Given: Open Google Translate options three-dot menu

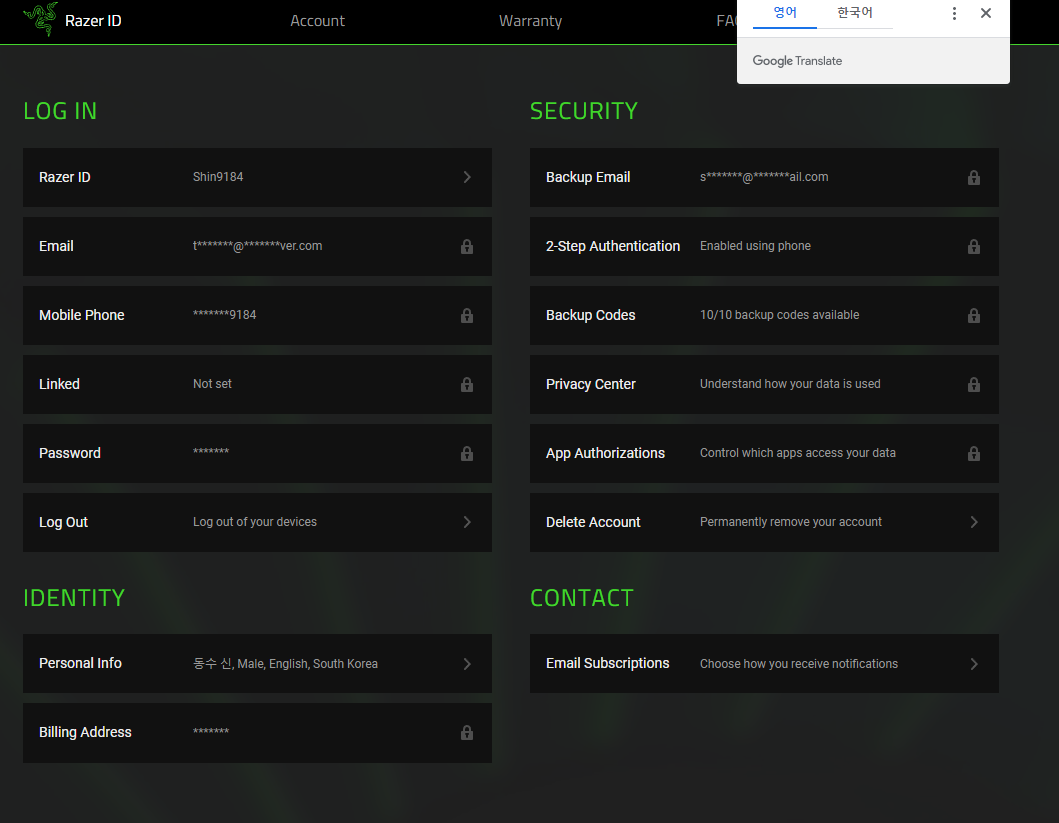Looking at the screenshot, I should pos(954,14).
